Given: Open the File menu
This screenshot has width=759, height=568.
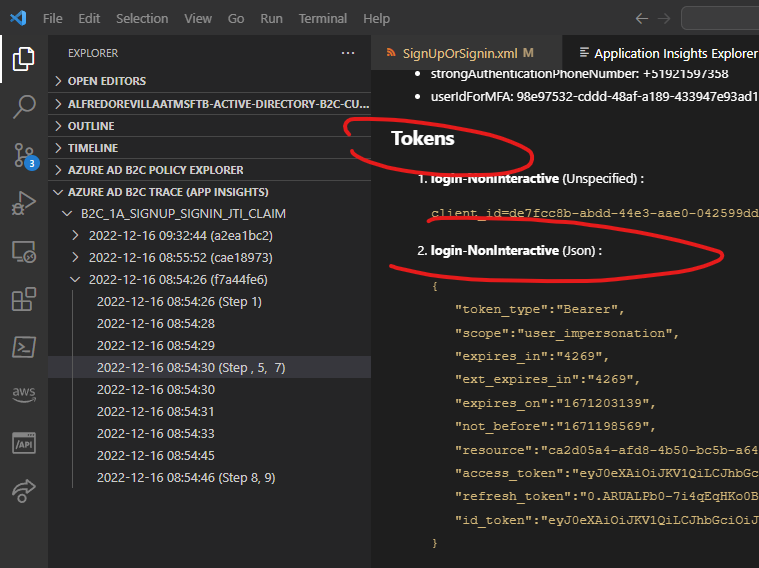Looking at the screenshot, I should (52, 18).
